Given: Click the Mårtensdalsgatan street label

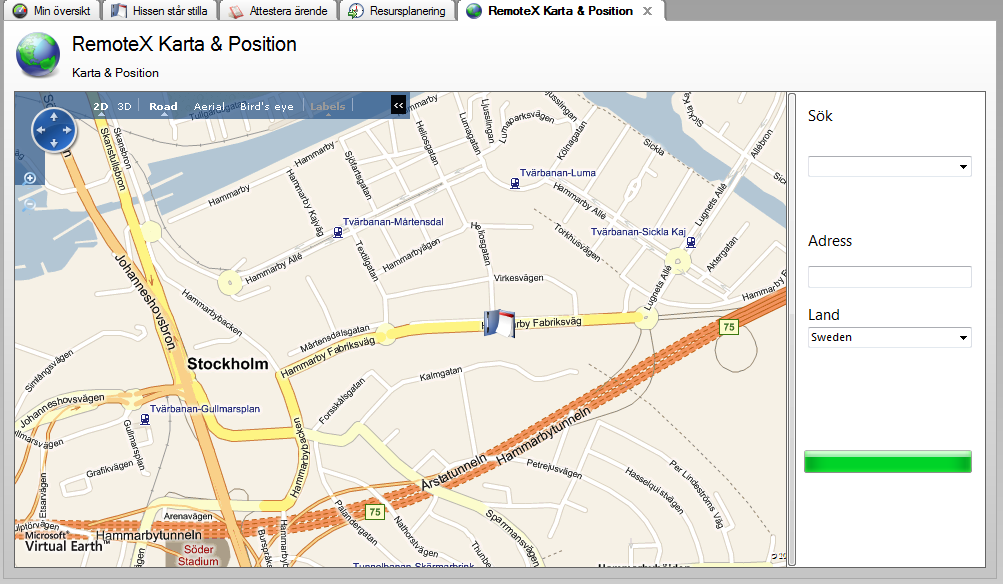Looking at the screenshot, I should pos(335,338).
